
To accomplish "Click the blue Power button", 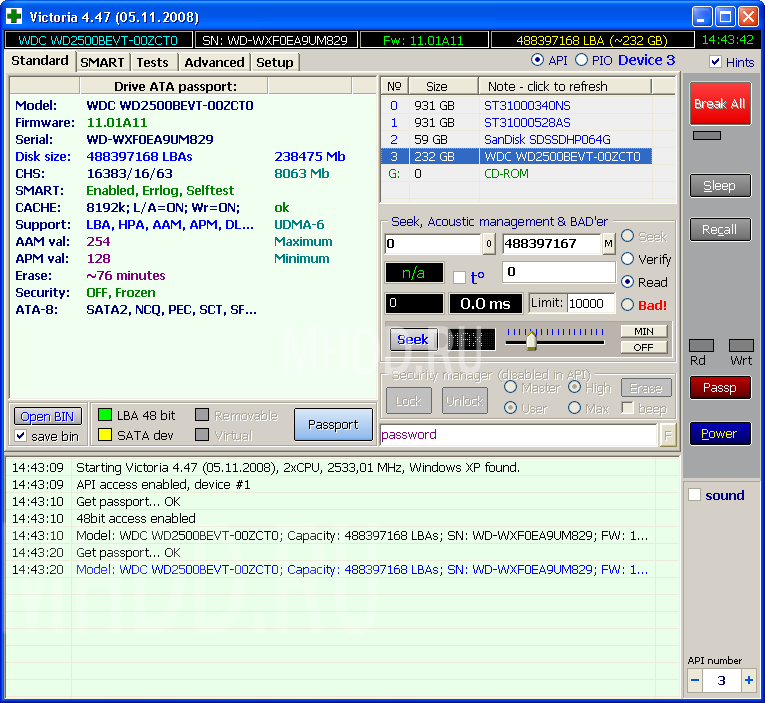I will click(x=720, y=433).
